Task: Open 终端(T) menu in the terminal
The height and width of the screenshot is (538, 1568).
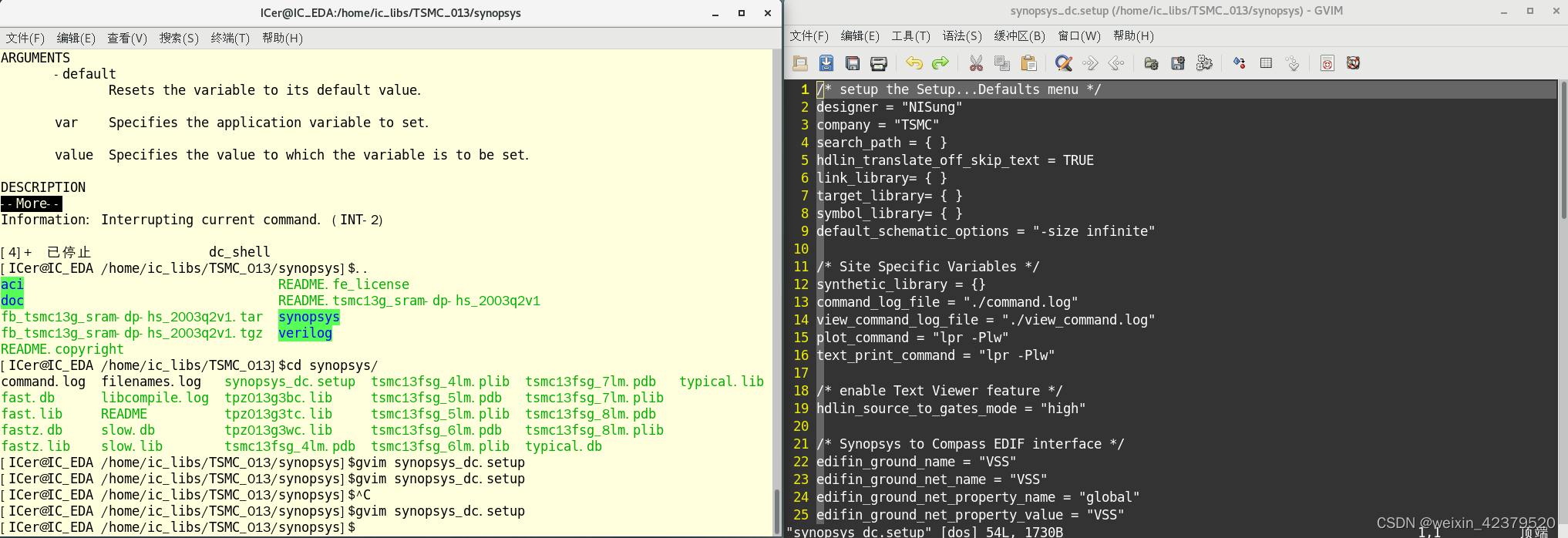Action: [x=230, y=38]
